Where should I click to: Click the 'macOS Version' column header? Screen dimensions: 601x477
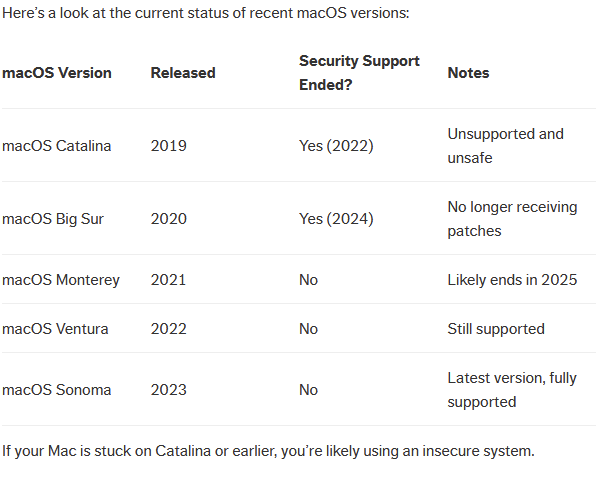(57, 73)
